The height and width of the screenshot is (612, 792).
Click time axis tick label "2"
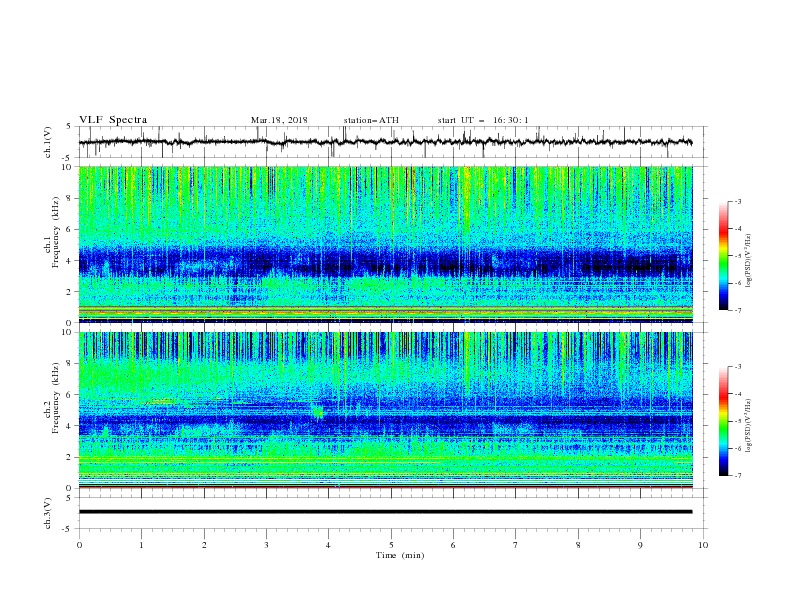204,545
